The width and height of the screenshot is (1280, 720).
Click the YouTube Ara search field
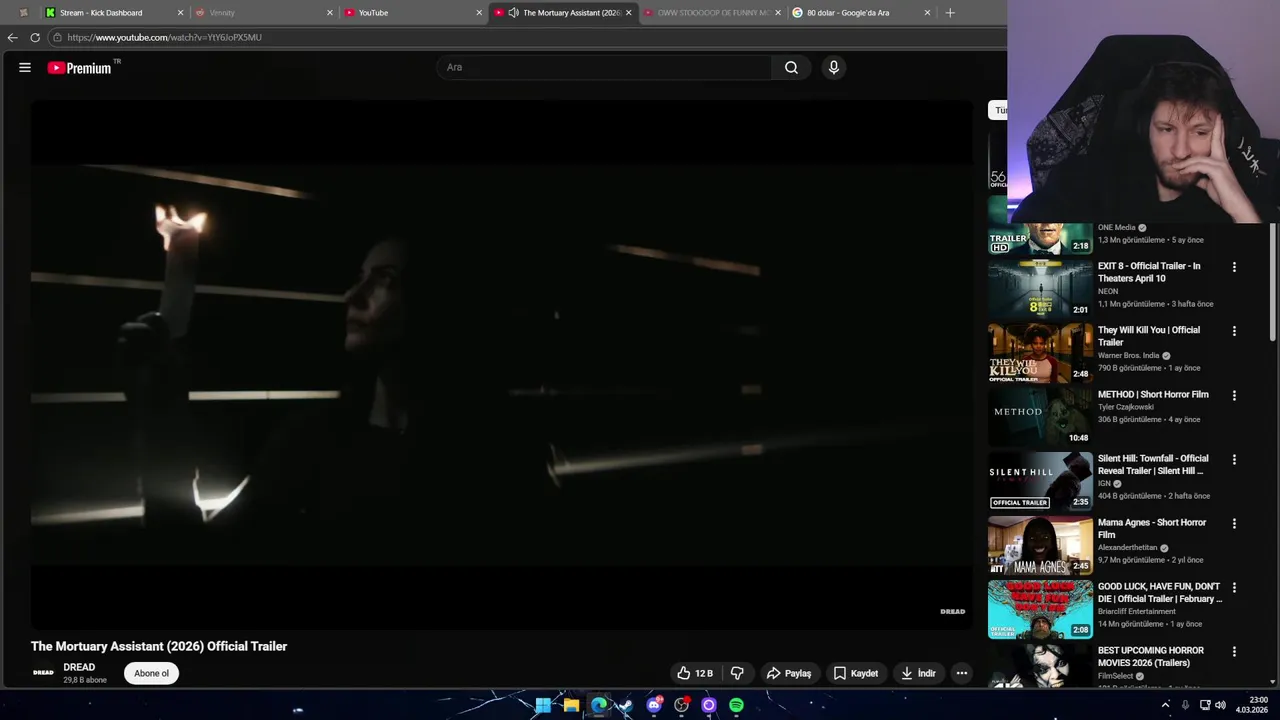[604, 67]
